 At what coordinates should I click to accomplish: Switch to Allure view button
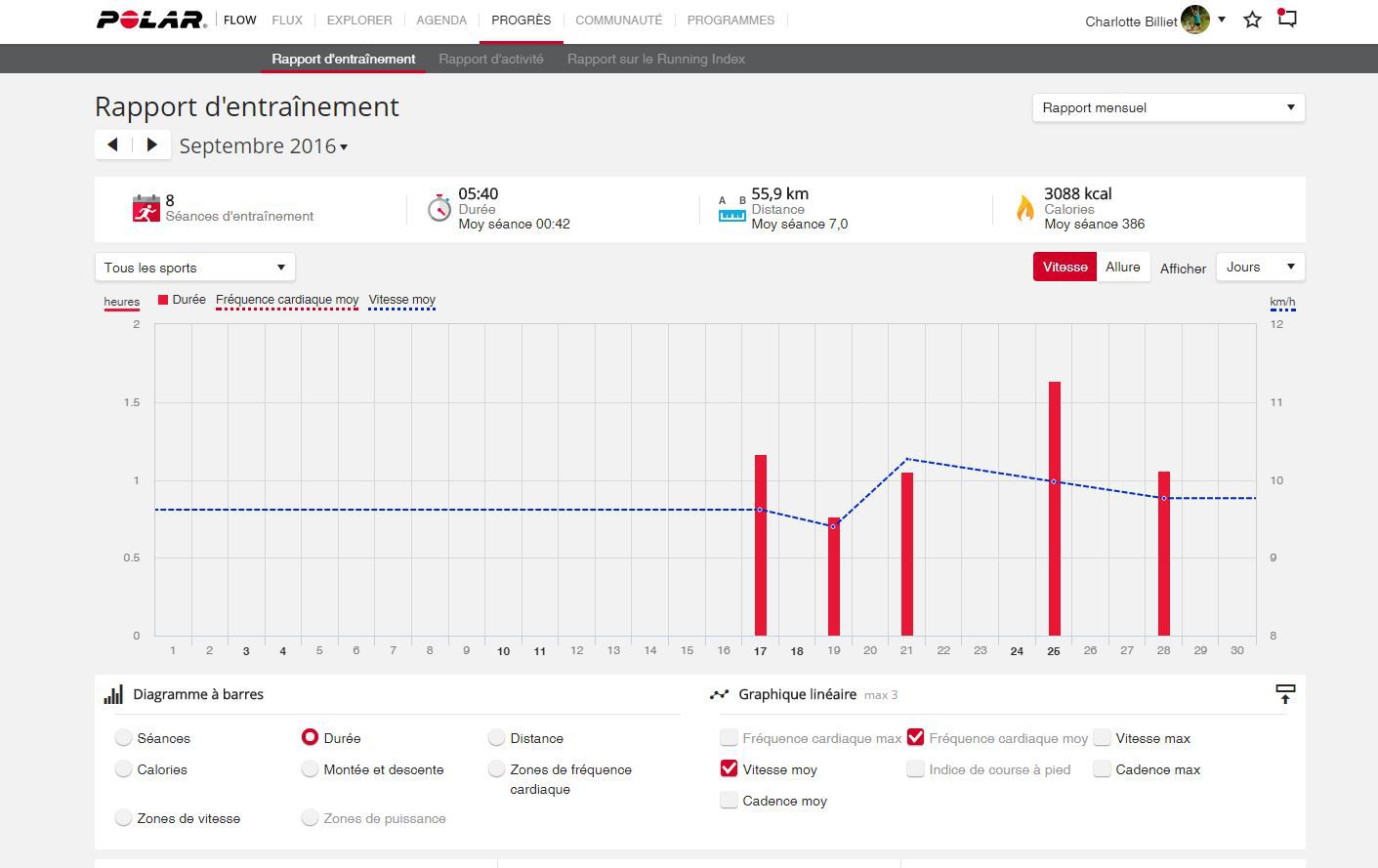click(1122, 268)
